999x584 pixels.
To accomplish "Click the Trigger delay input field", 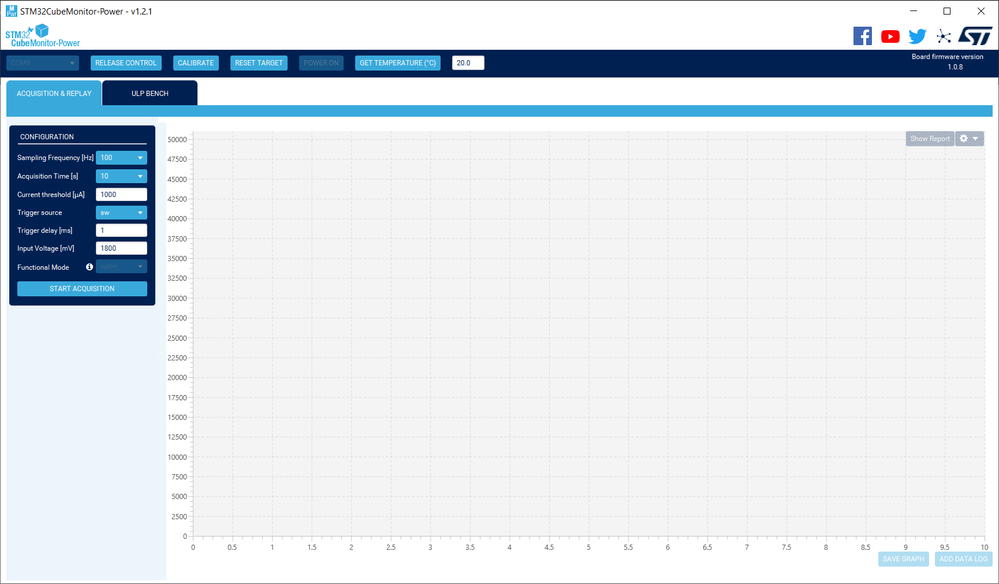I will (121, 231).
